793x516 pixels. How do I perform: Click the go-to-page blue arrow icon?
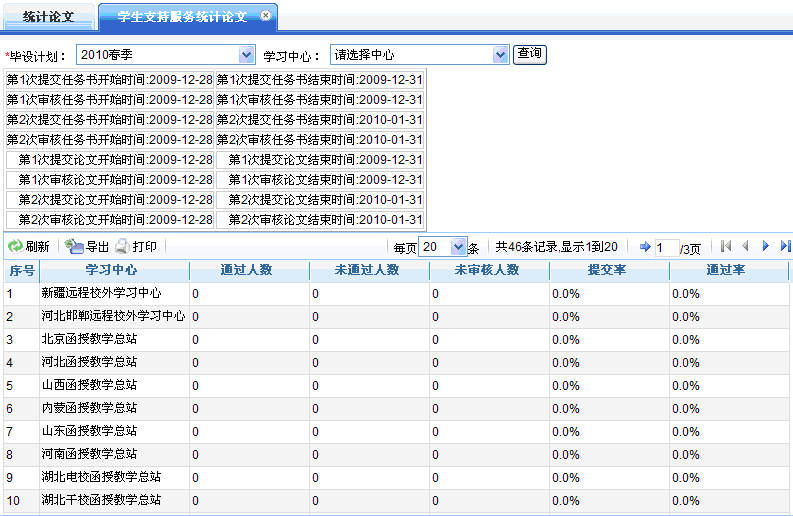pos(645,246)
